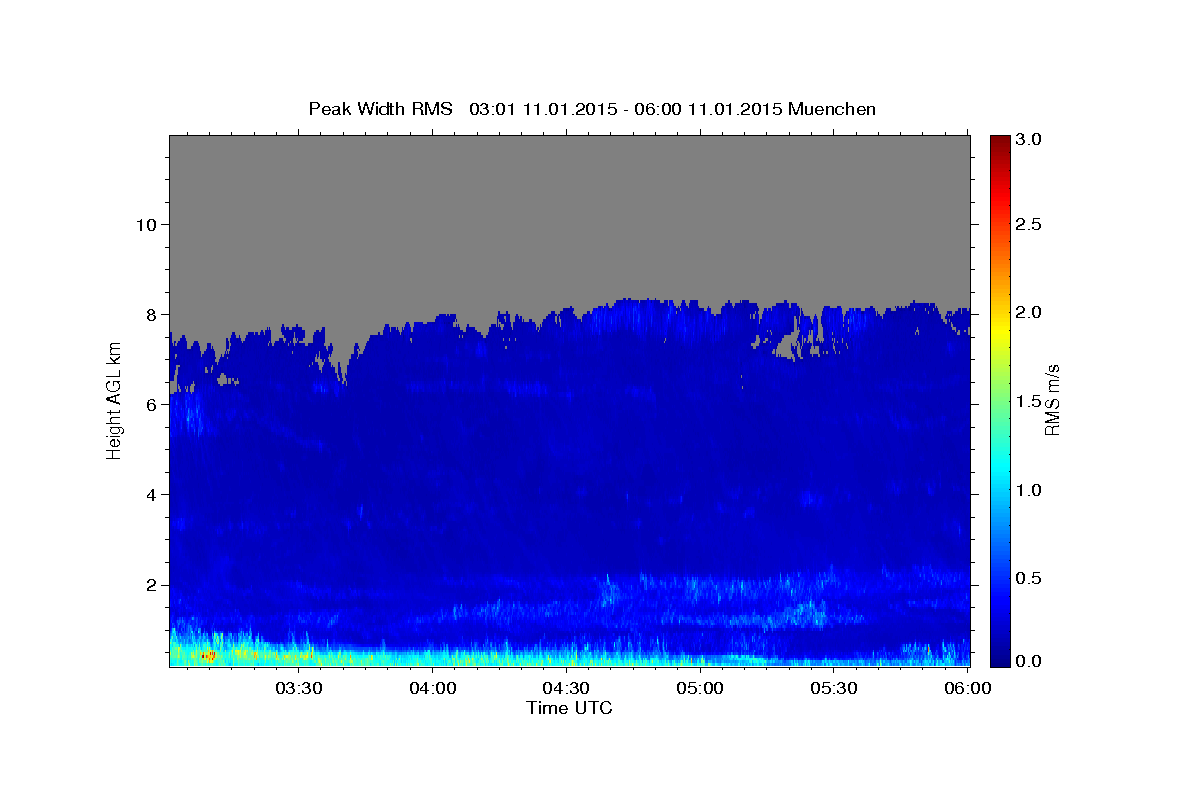Click the 'Muenchen' station name in the title
This screenshot has height=800, width=1200.
tap(832, 109)
